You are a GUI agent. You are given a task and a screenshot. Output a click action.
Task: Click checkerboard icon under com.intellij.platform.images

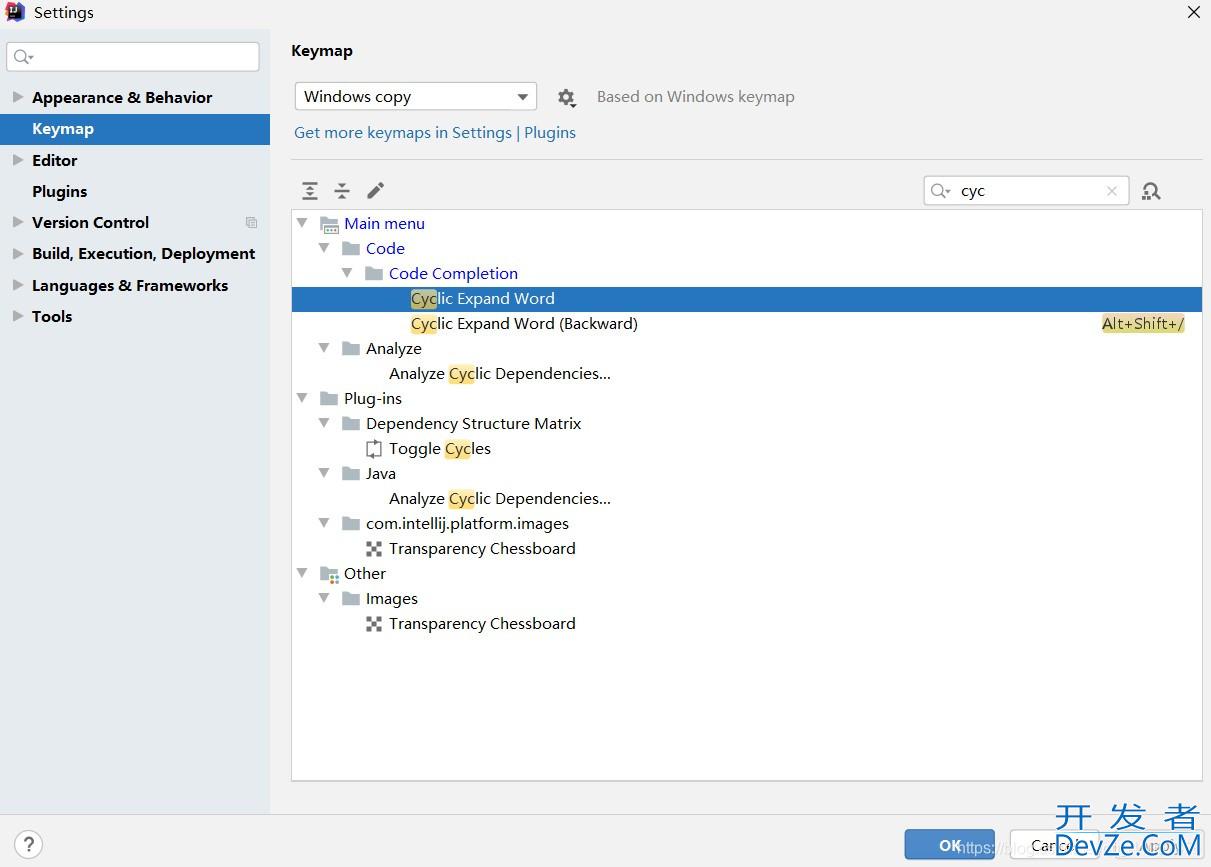tap(374, 549)
